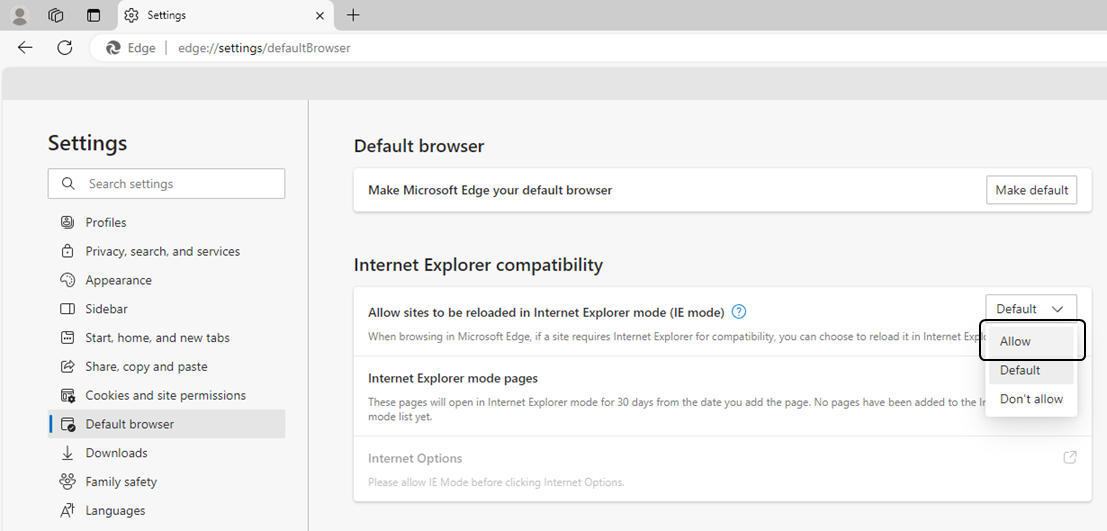Close the Settings tab
The image size is (1107, 531).
pos(320,15)
